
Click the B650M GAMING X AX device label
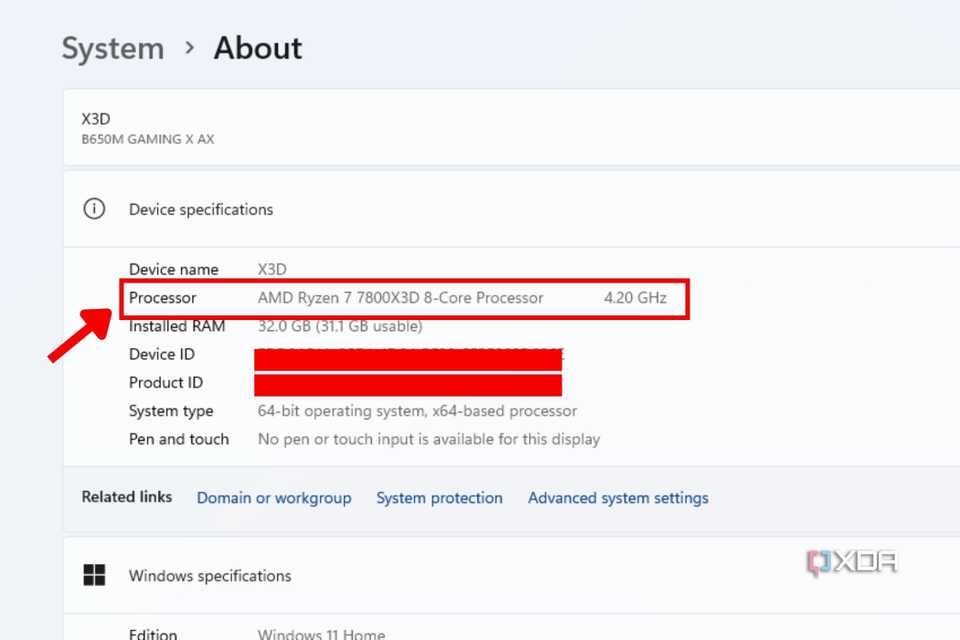tap(147, 139)
